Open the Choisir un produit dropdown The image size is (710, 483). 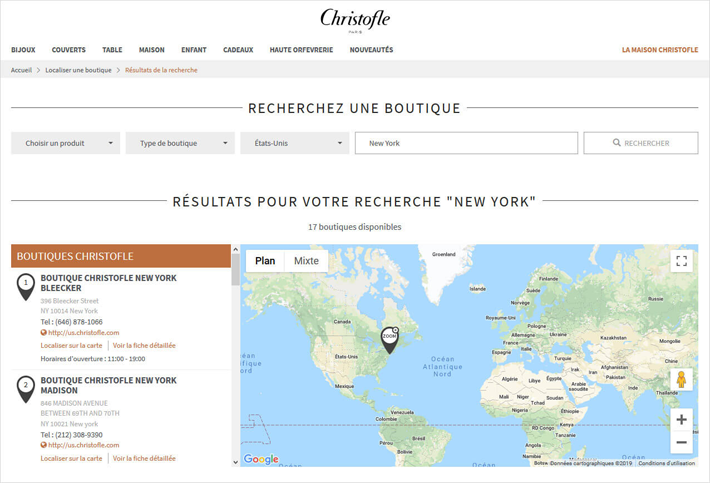[x=66, y=143]
